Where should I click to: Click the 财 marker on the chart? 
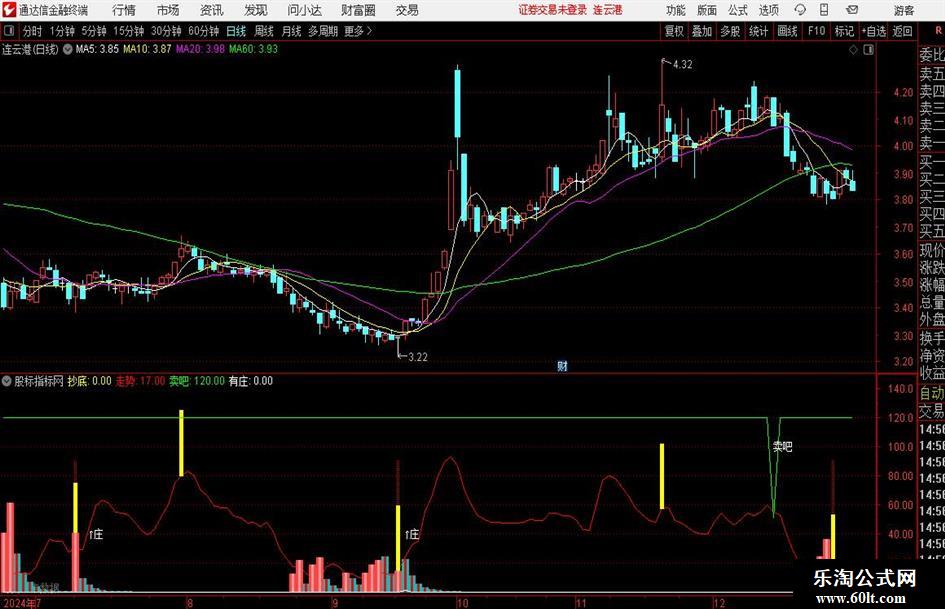click(562, 365)
